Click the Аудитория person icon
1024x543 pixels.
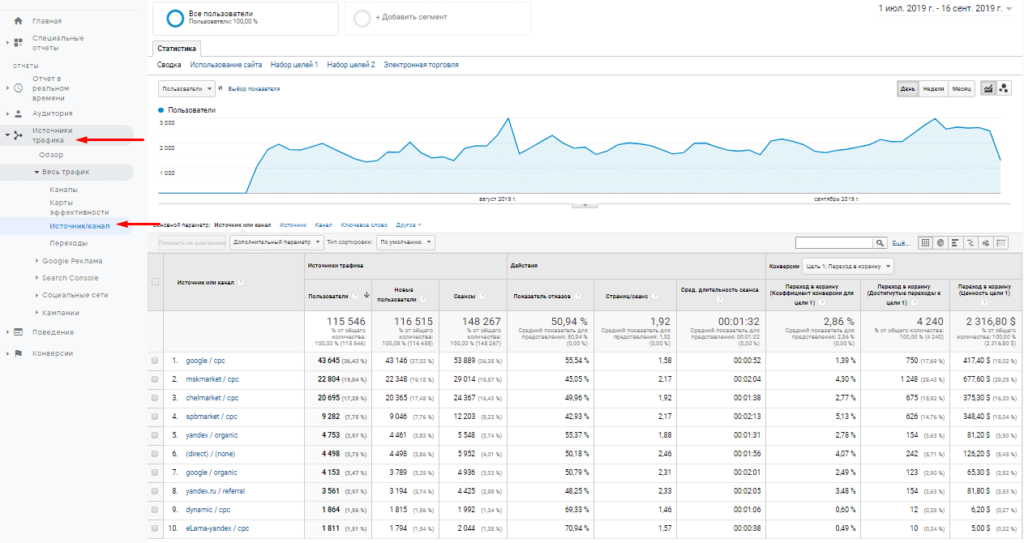click(18, 114)
